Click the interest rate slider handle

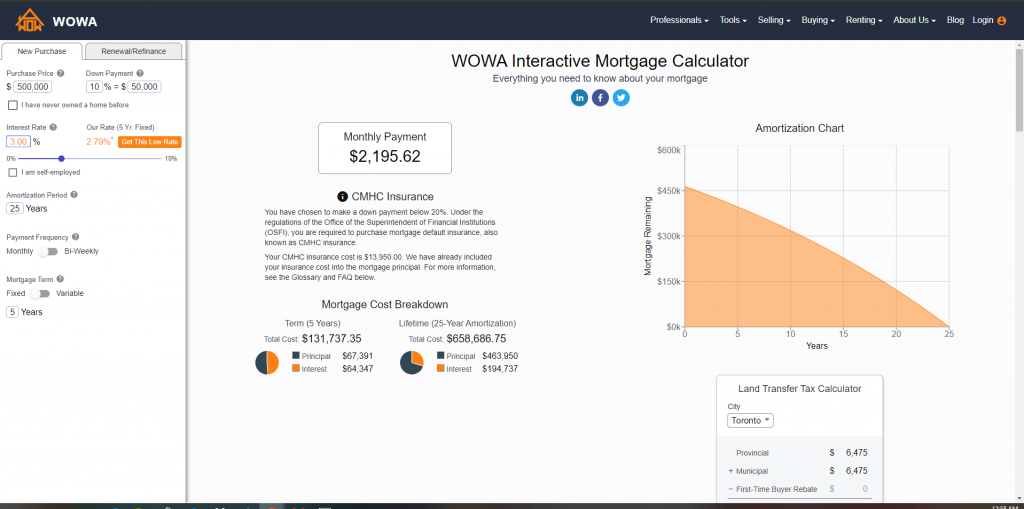(x=62, y=158)
